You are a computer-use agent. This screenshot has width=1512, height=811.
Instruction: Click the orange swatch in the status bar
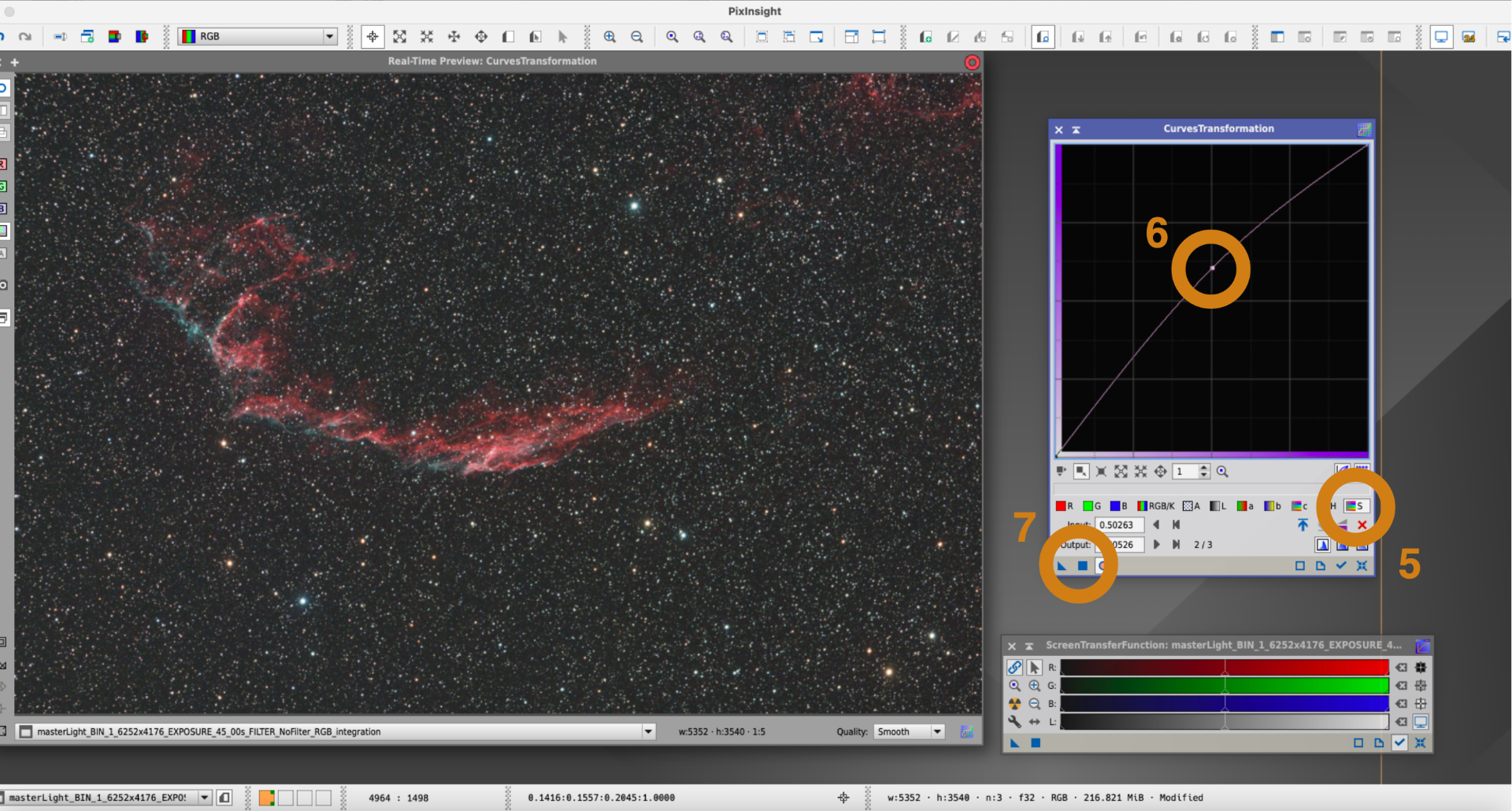pyautogui.click(x=266, y=798)
